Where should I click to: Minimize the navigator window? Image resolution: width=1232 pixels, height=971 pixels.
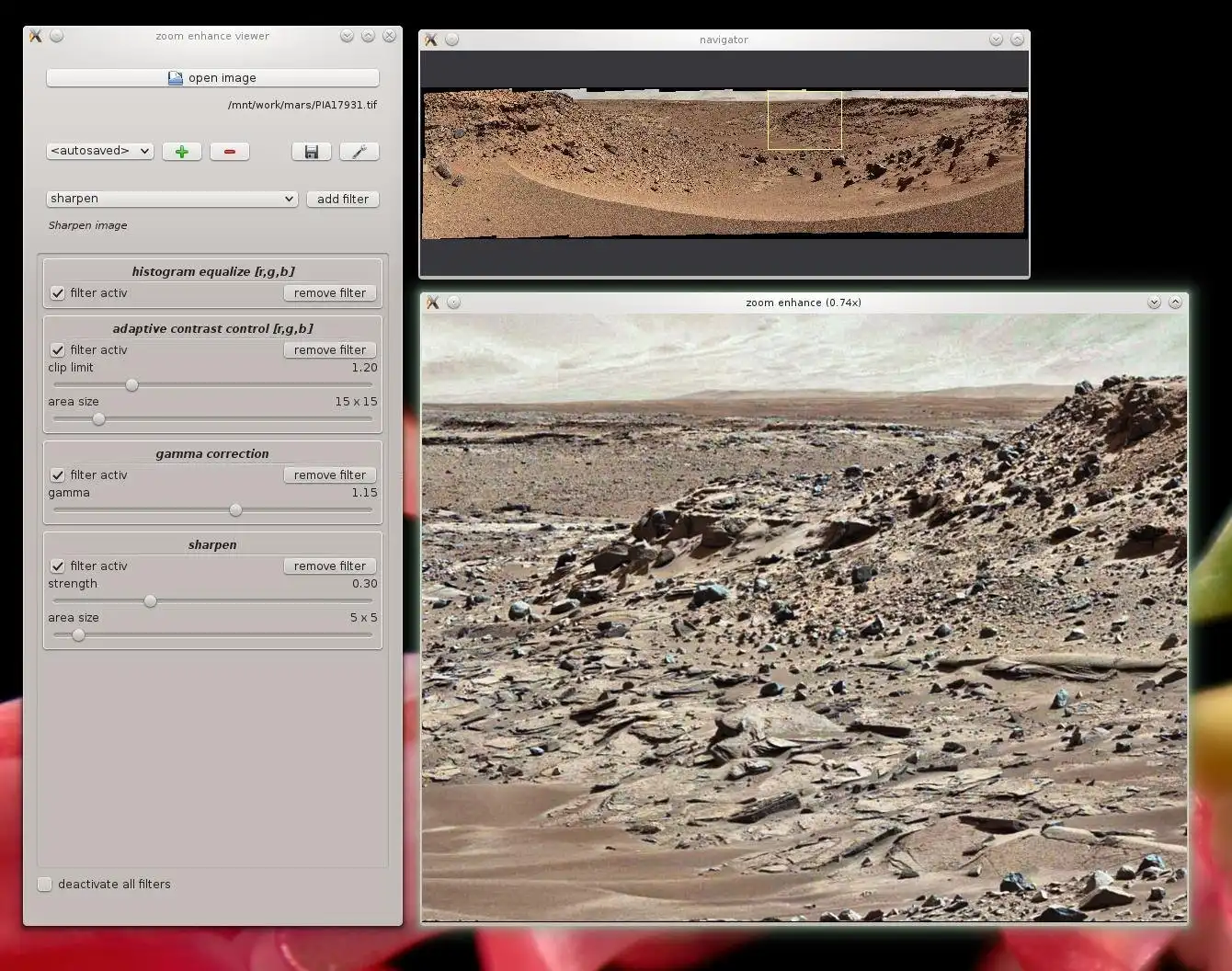[996, 40]
